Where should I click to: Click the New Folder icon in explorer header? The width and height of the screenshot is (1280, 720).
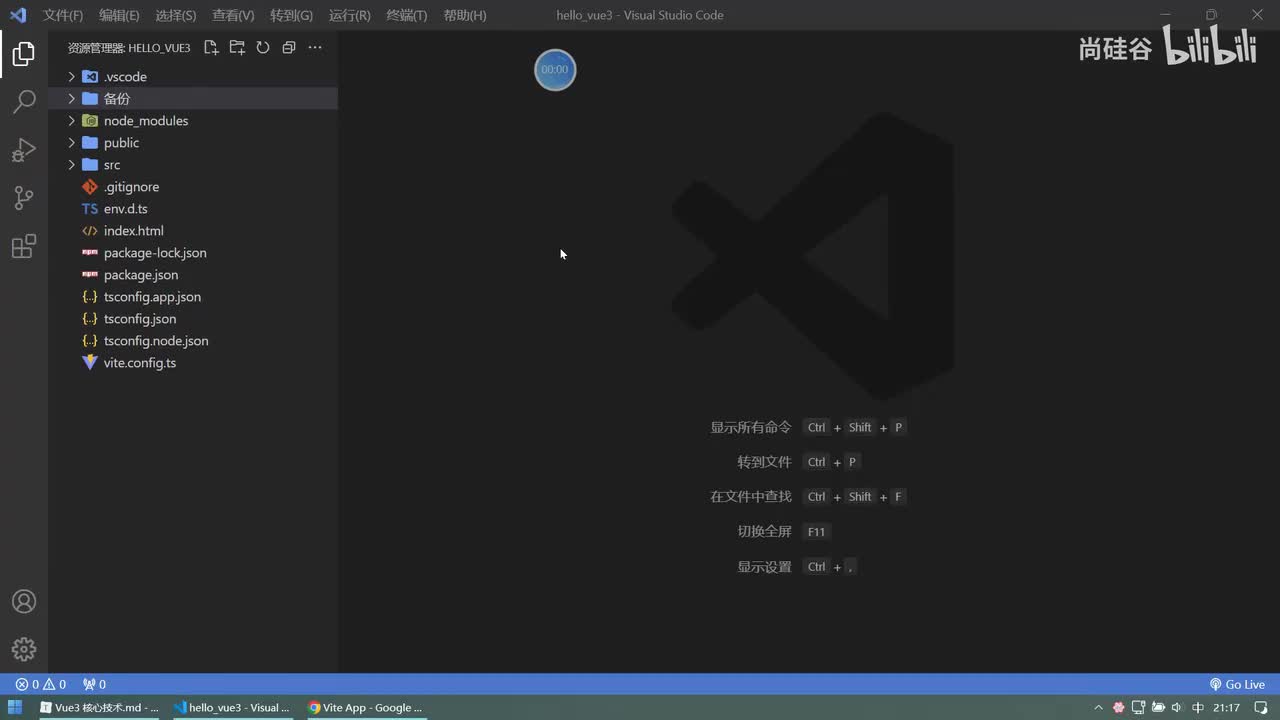coord(237,47)
